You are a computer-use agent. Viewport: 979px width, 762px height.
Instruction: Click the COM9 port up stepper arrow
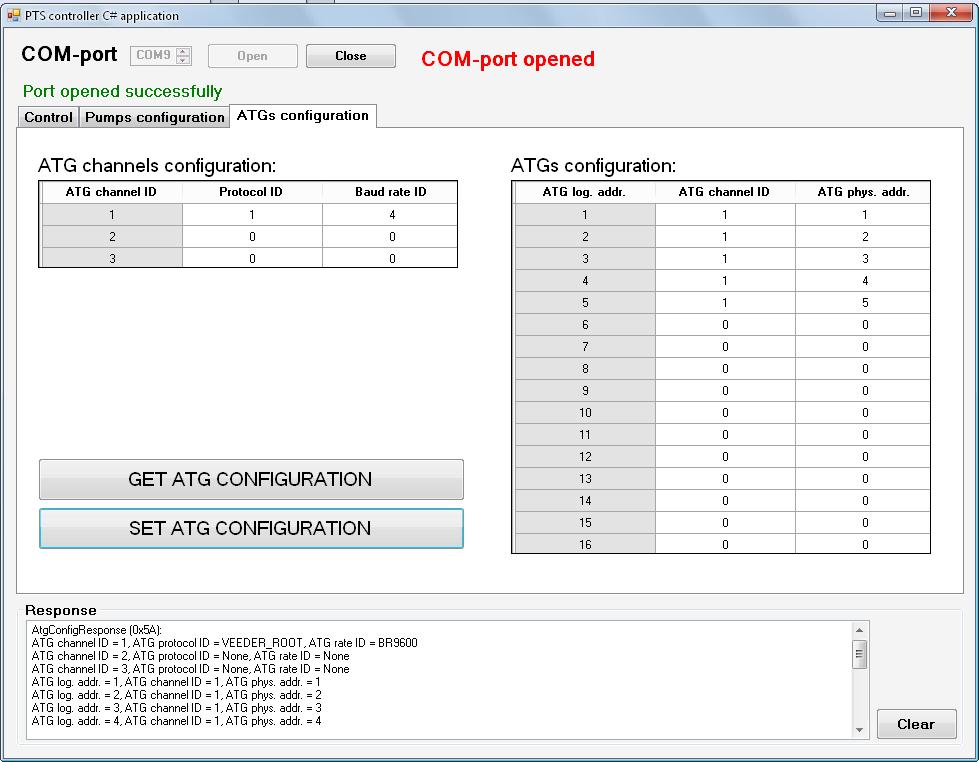coord(183,51)
